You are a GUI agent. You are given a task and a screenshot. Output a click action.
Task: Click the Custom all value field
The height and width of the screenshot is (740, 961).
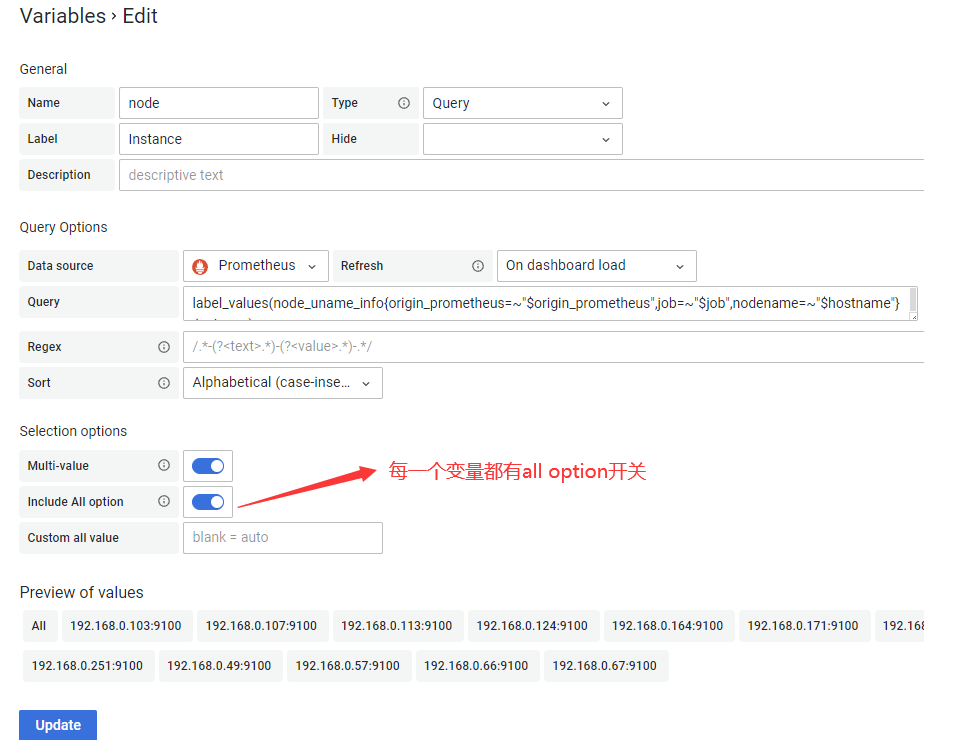pos(283,538)
